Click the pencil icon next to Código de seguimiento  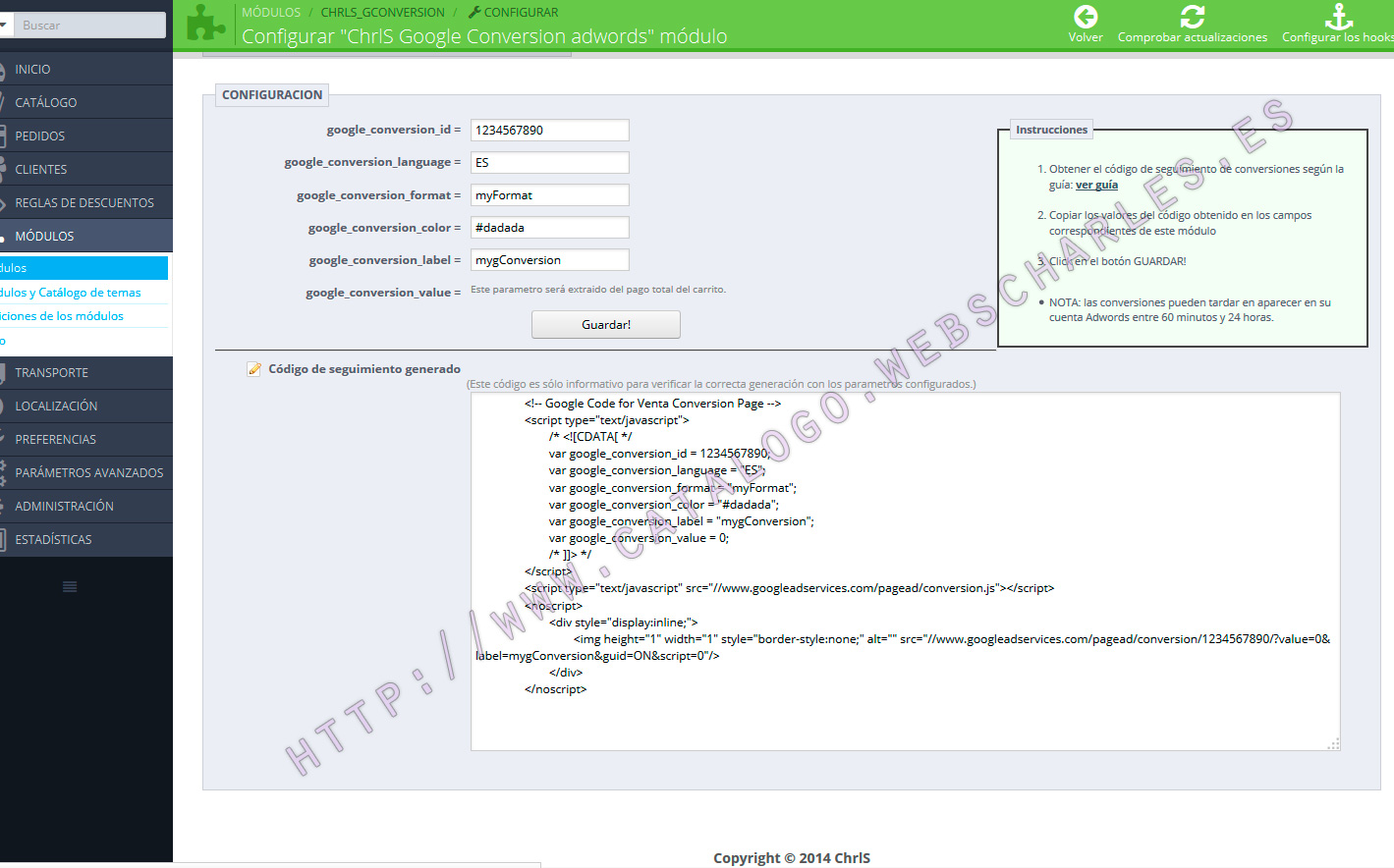tap(253, 369)
